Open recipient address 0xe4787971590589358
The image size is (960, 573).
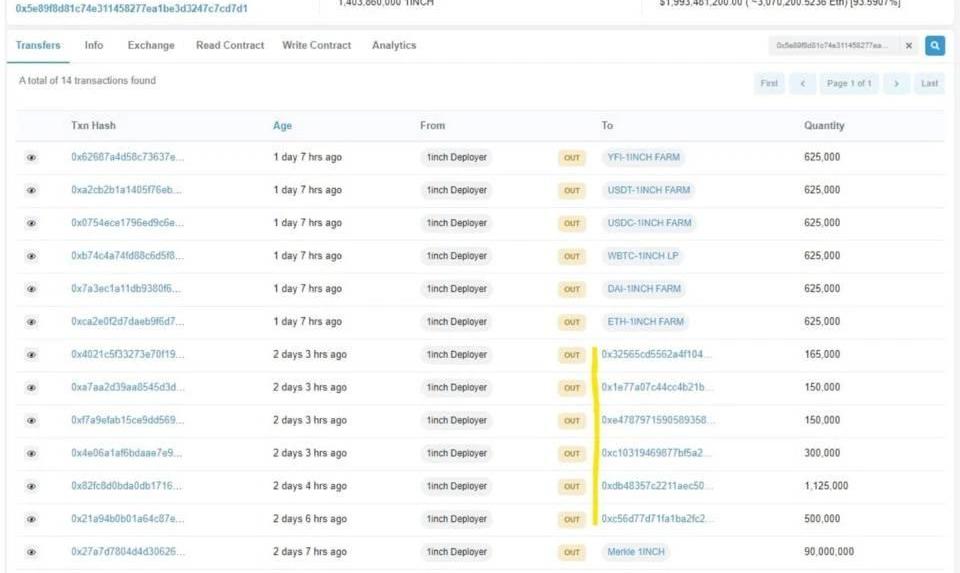click(658, 420)
